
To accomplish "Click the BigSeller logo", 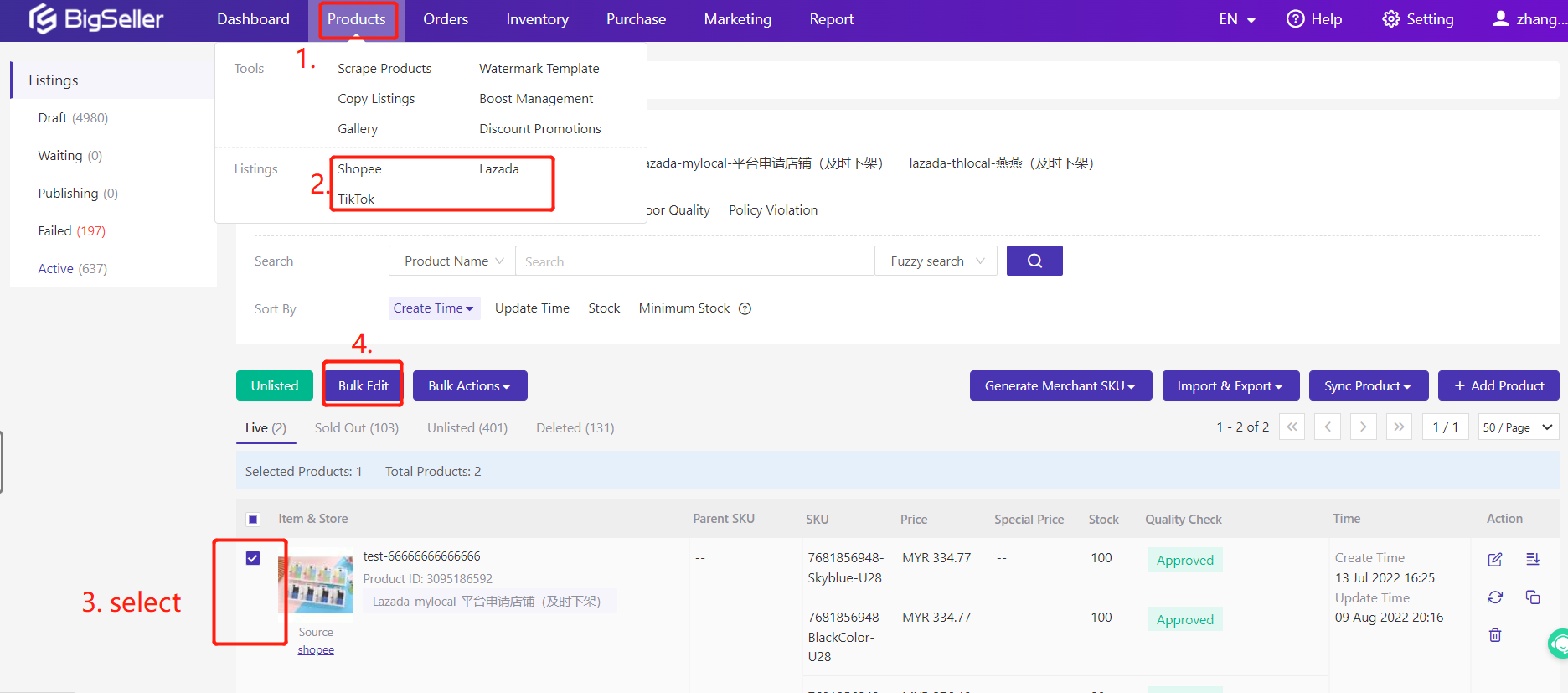I will [x=96, y=18].
